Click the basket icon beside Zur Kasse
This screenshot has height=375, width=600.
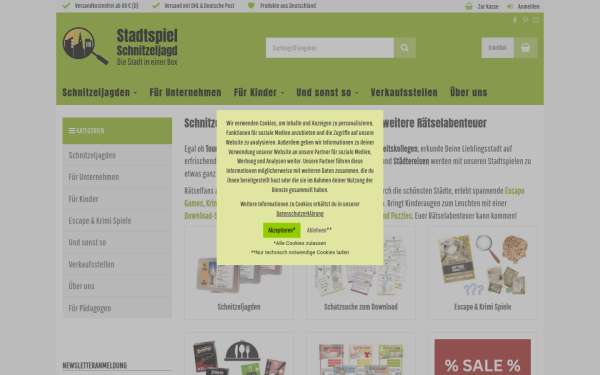(469, 6)
